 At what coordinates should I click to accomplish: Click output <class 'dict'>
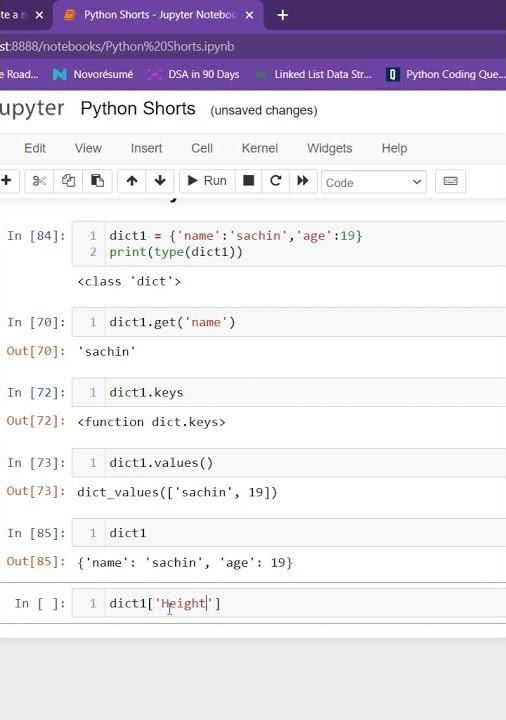coord(129,281)
